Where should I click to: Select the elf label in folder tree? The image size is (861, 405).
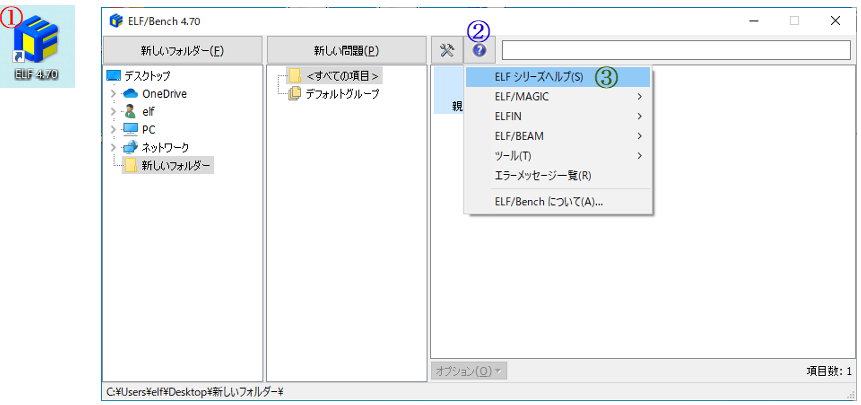click(x=148, y=112)
